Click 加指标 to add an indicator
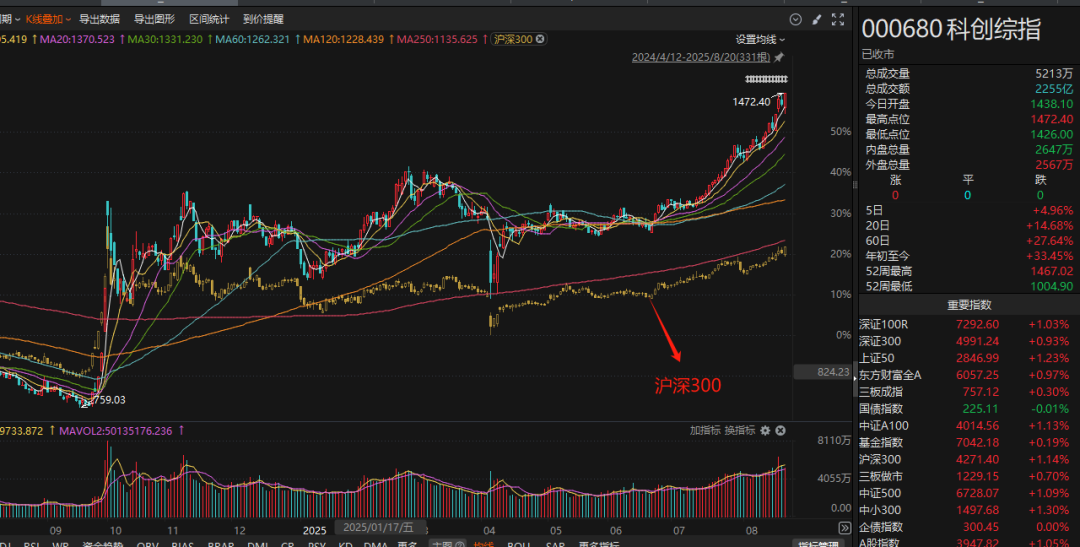Image resolution: width=1080 pixels, height=547 pixels. pyautogui.click(x=704, y=430)
